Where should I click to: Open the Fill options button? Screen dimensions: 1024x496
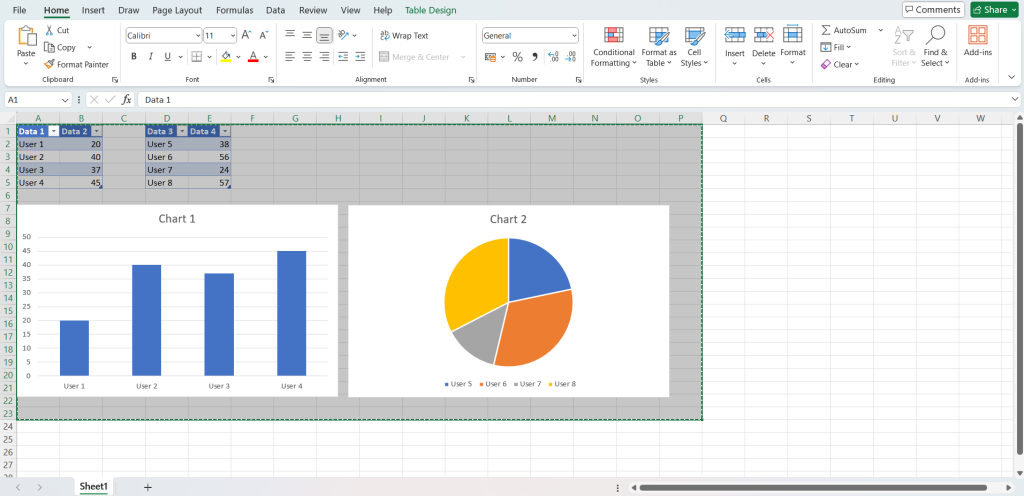(x=836, y=47)
